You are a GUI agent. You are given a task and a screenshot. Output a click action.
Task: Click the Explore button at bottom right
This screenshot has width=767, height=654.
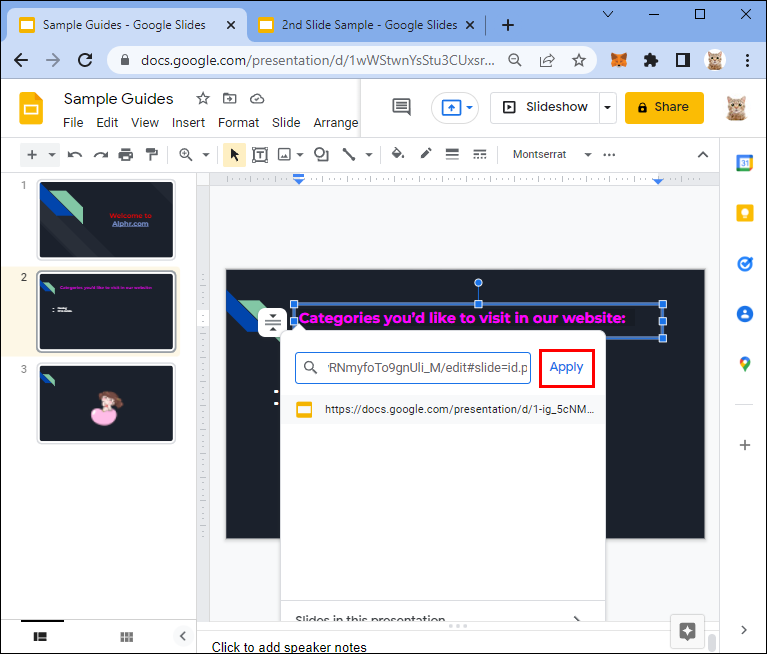[687, 631]
